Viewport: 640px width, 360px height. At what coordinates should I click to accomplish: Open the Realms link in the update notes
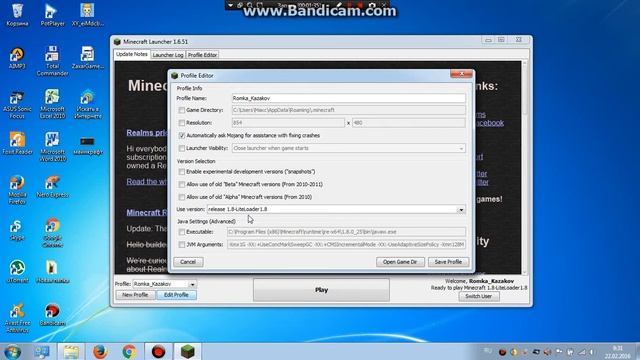pyautogui.click(x=146, y=133)
